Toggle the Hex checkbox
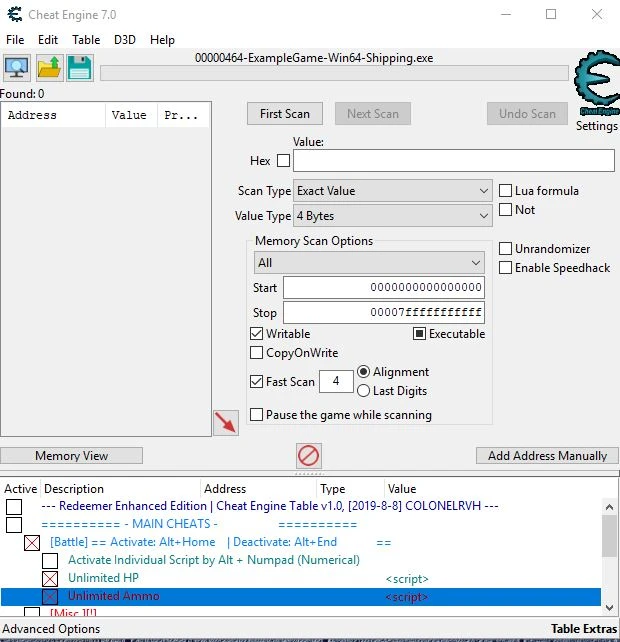Screen dimensions: 620x642 coord(283,160)
